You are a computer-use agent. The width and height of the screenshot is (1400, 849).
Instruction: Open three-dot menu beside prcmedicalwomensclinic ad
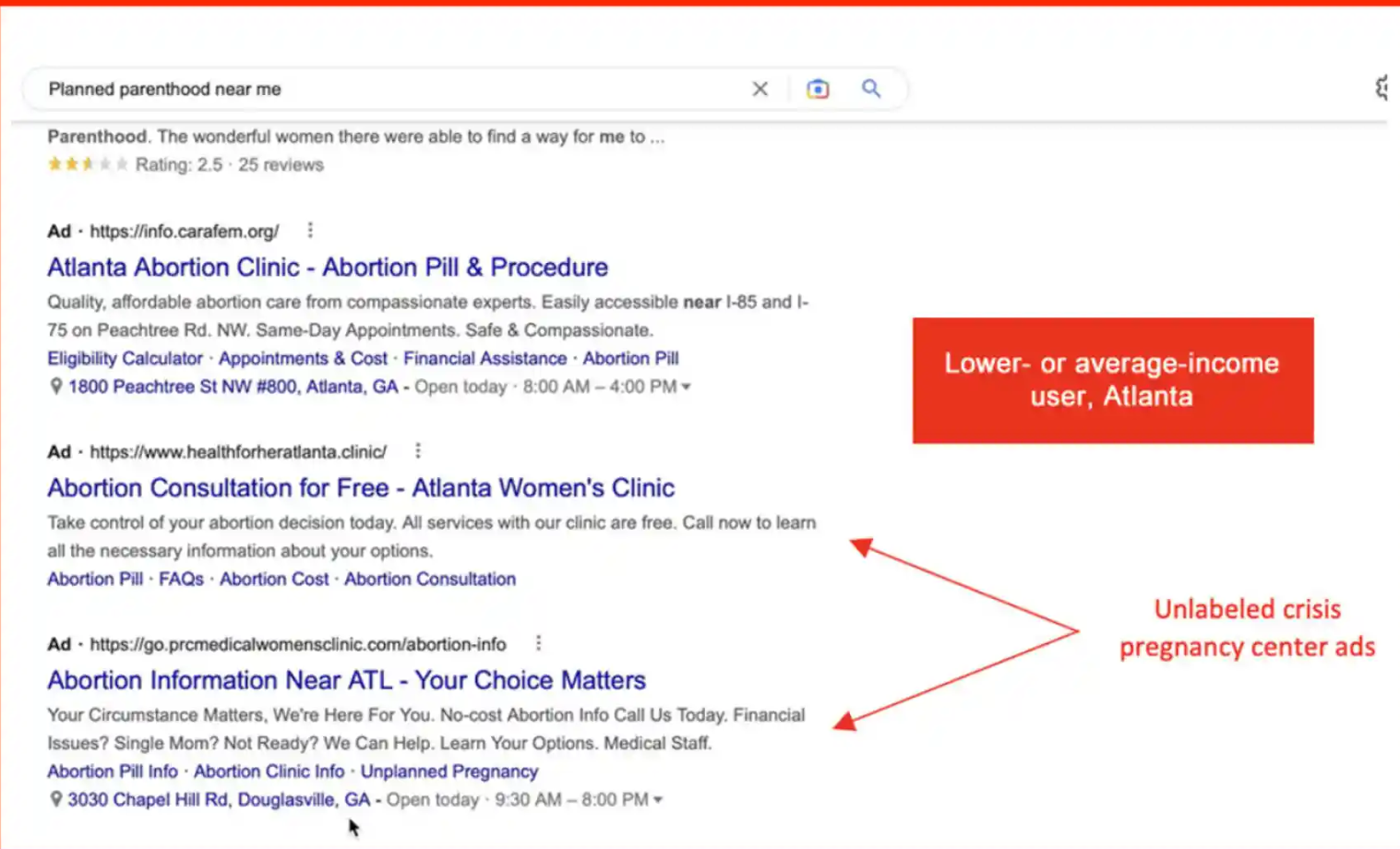pos(538,643)
